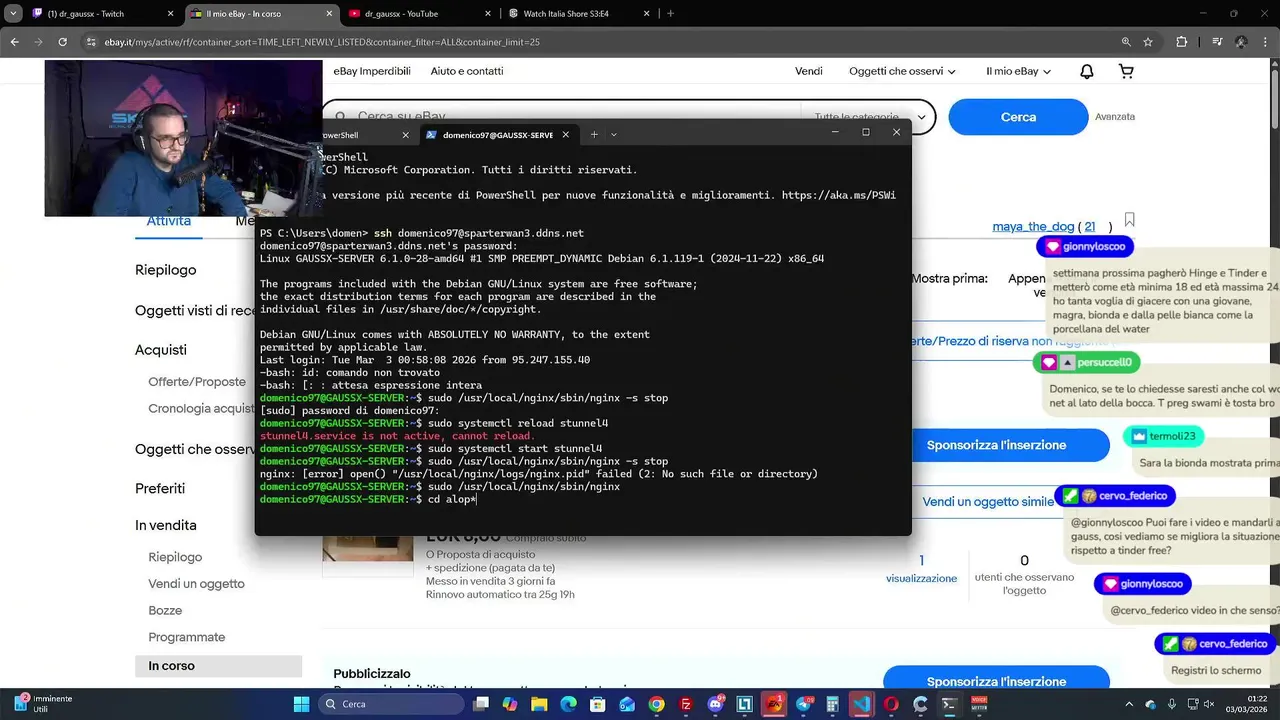Image resolution: width=1280 pixels, height=720 pixels.
Task: Open Microsoft Edge from the taskbar
Action: 569,704
